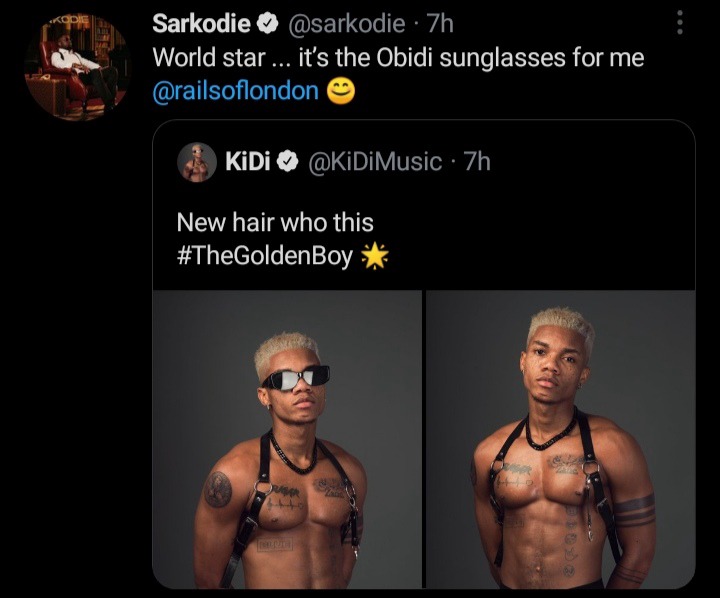Click the smiling face emoji
The height and width of the screenshot is (598, 720).
click(341, 91)
